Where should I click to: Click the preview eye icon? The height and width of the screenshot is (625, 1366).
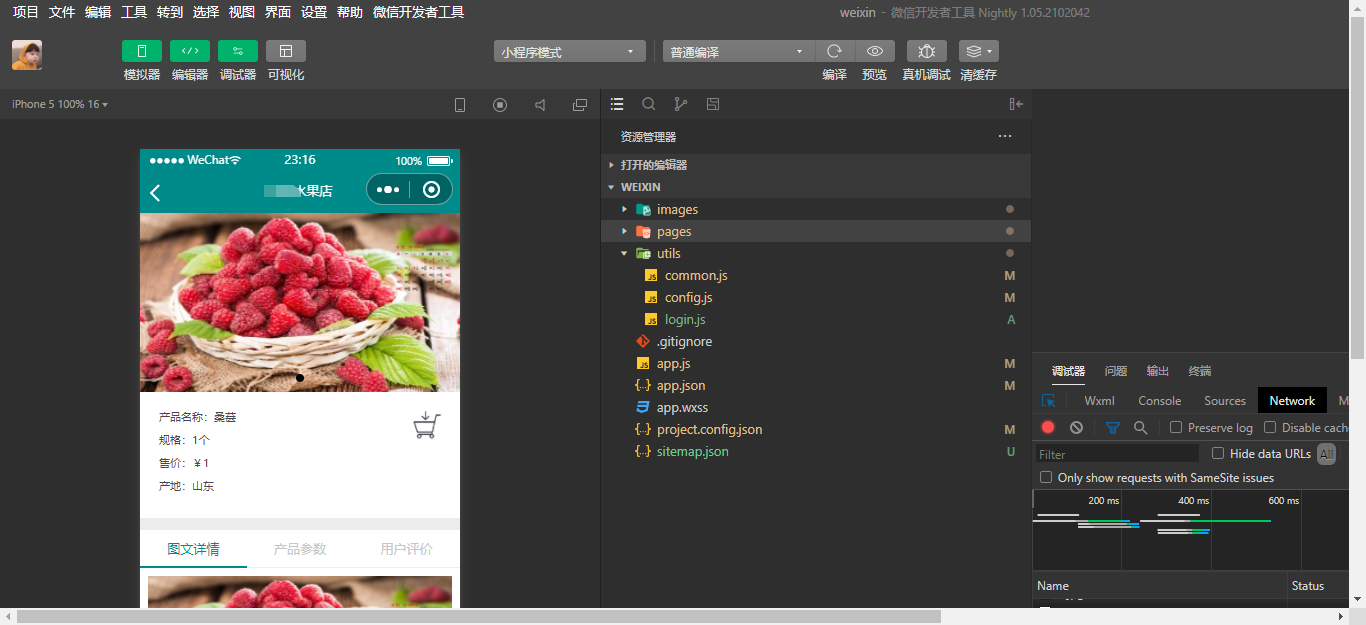click(x=875, y=51)
